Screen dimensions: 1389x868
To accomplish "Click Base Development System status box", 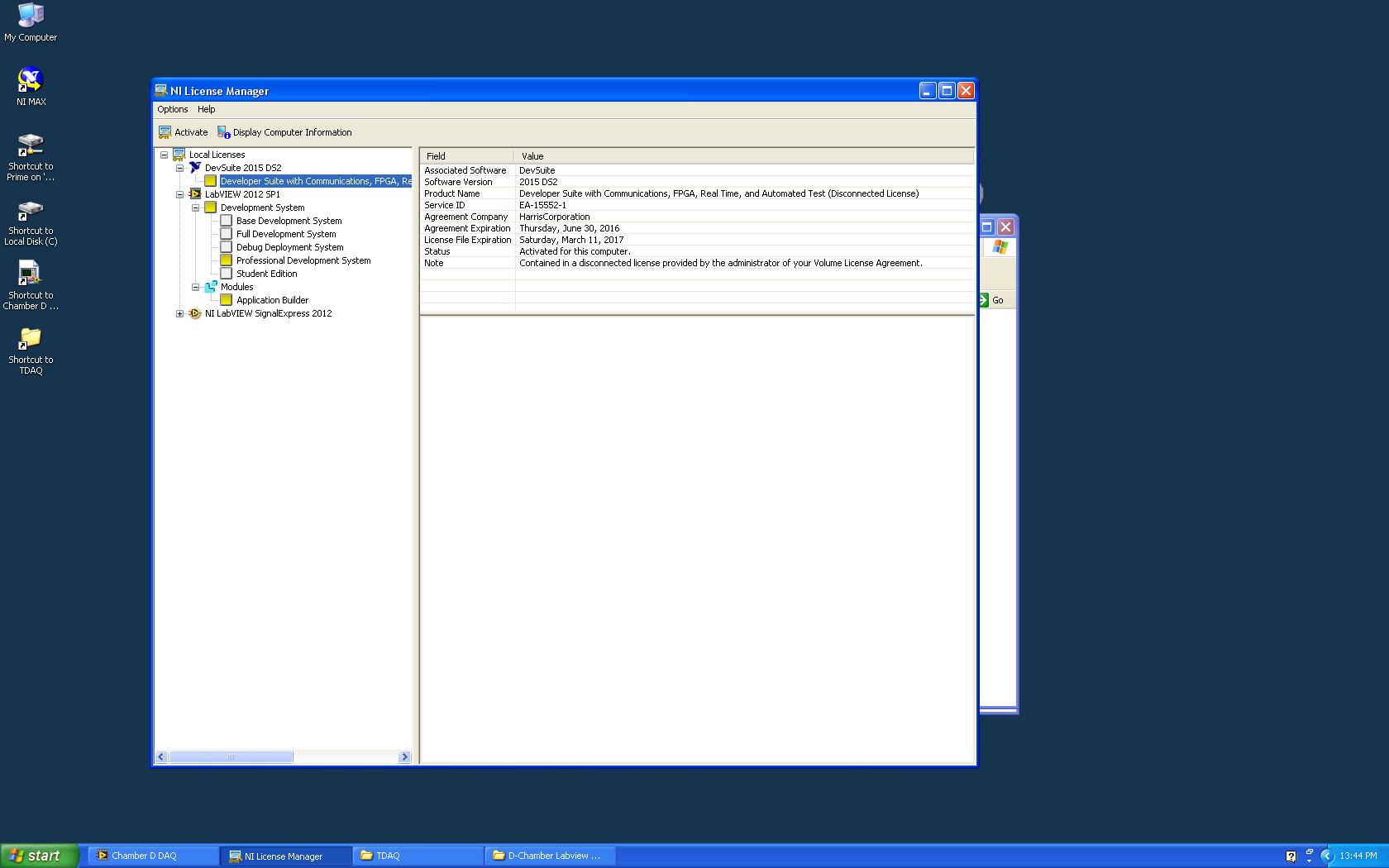I will 226,221.
